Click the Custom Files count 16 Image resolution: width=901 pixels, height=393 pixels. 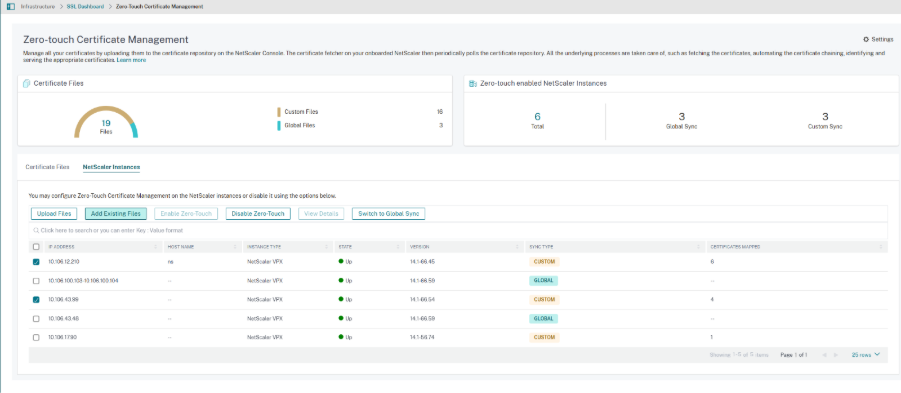point(440,112)
